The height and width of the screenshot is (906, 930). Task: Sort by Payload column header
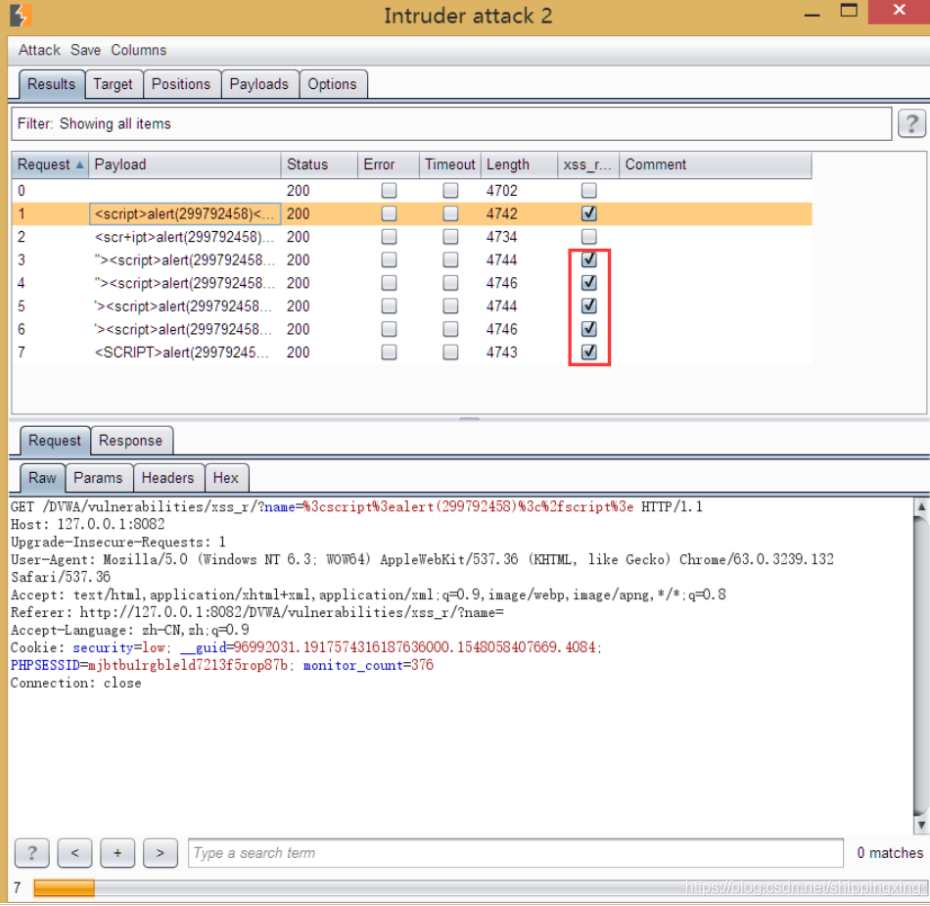coord(184,164)
